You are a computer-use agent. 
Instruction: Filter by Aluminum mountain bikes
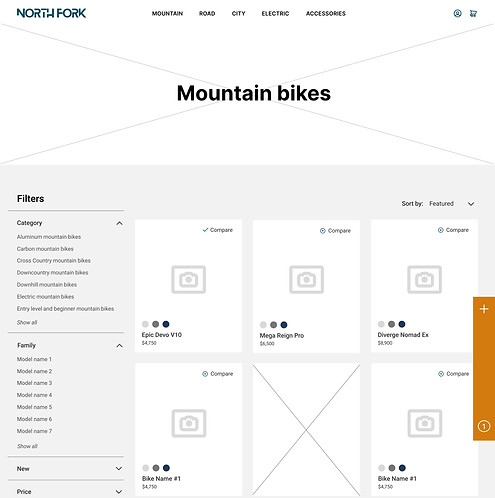click(49, 237)
